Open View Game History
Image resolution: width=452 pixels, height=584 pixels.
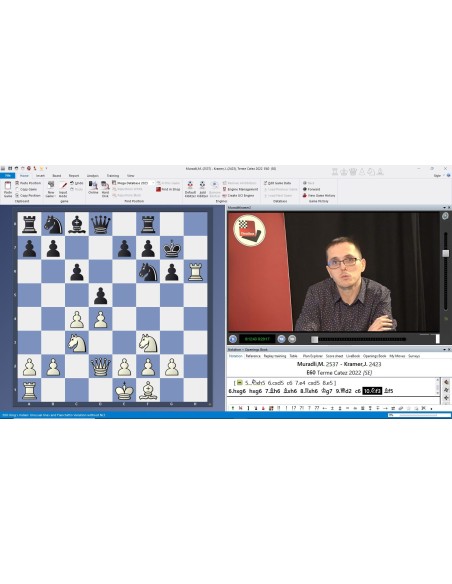point(319,195)
